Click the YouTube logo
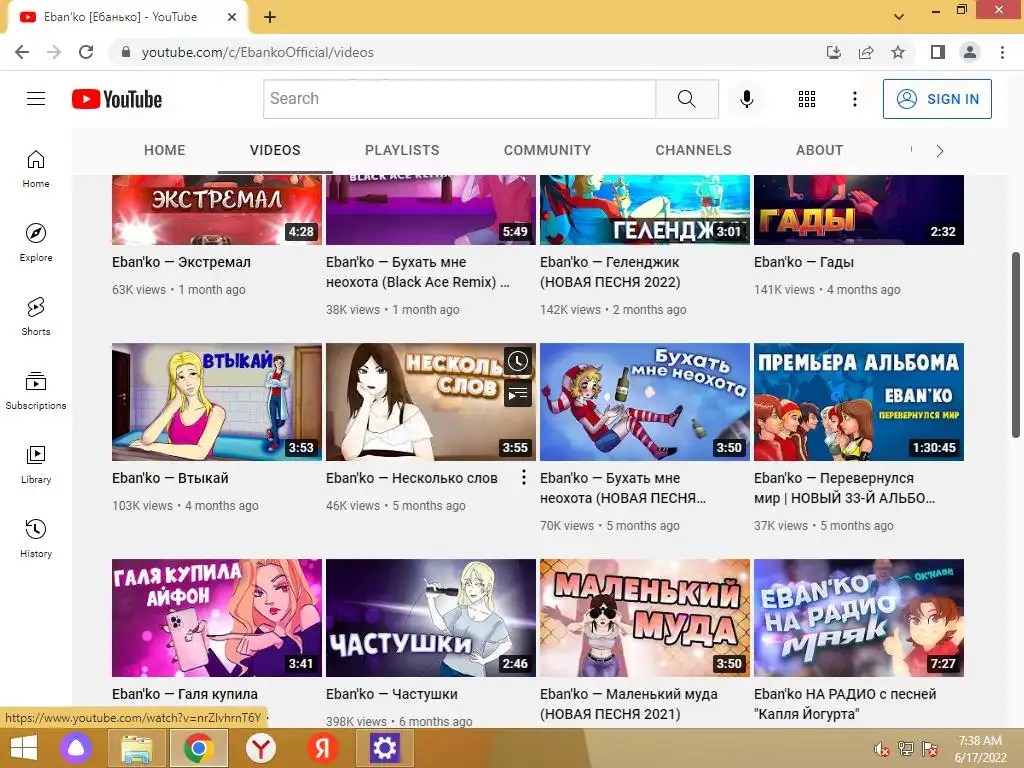 117,99
